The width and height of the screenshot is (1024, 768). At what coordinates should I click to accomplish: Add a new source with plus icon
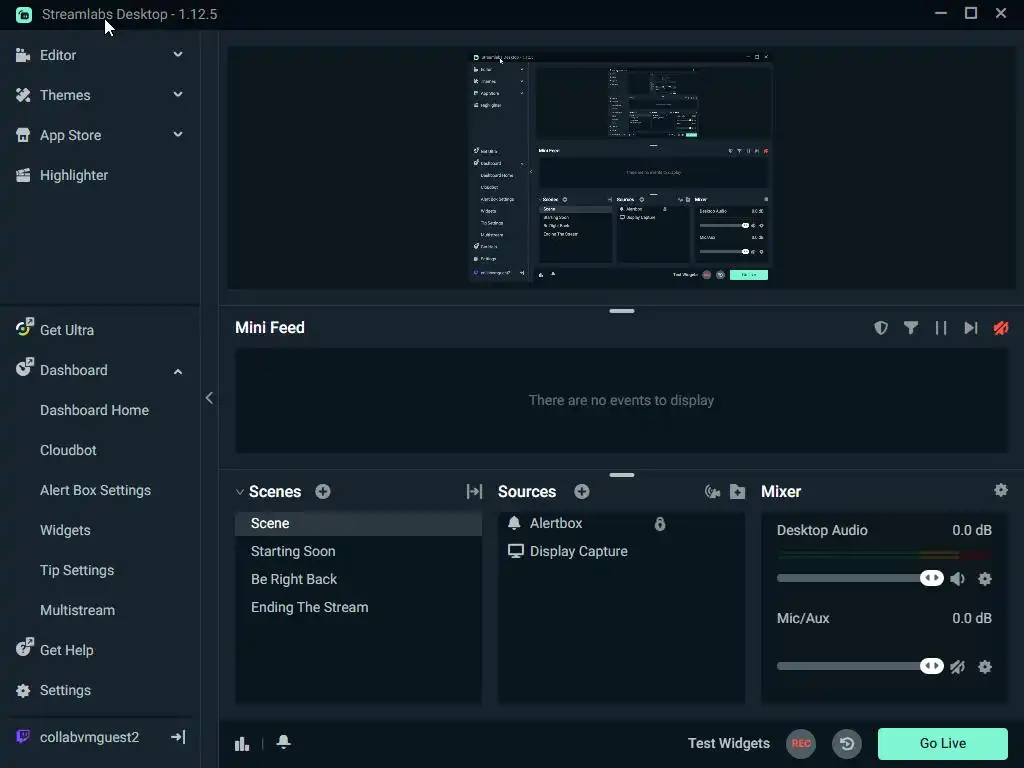582,491
